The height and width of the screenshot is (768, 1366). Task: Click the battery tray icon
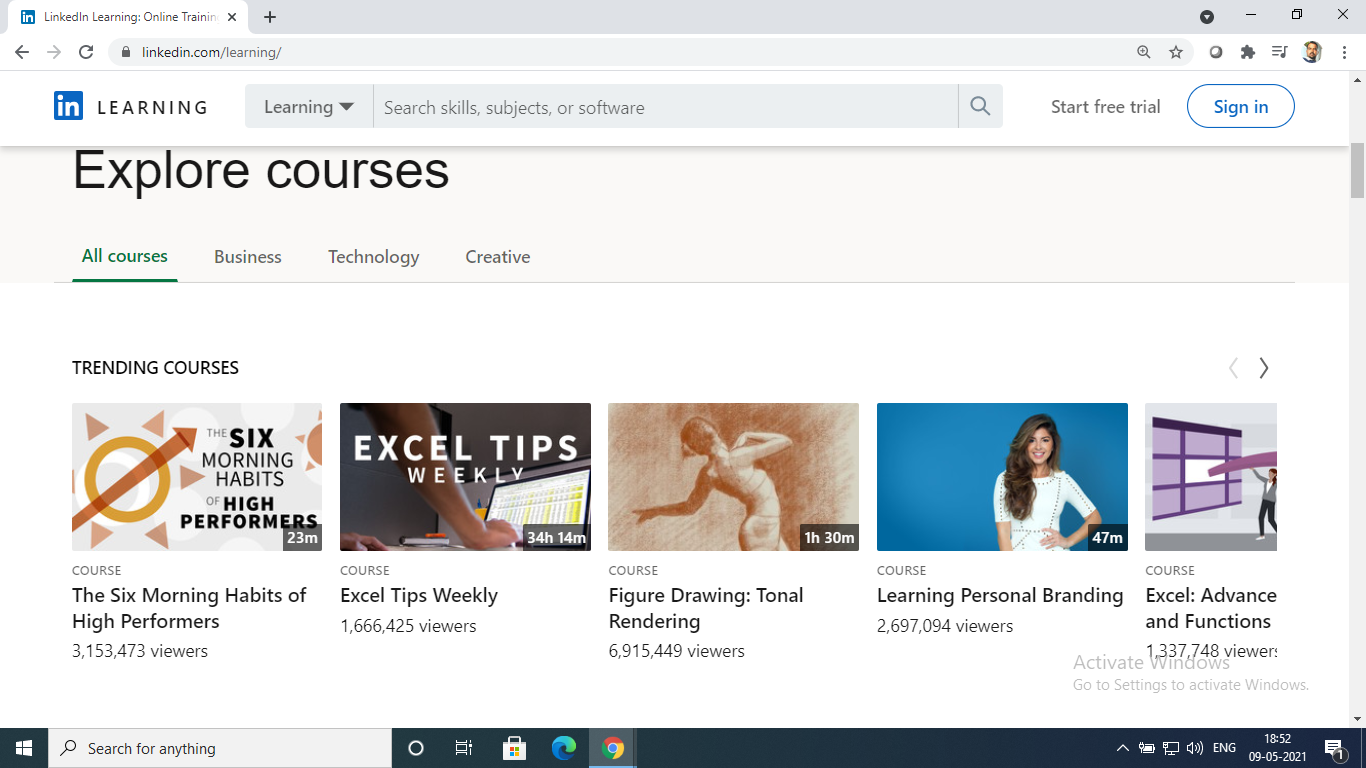coord(1147,748)
